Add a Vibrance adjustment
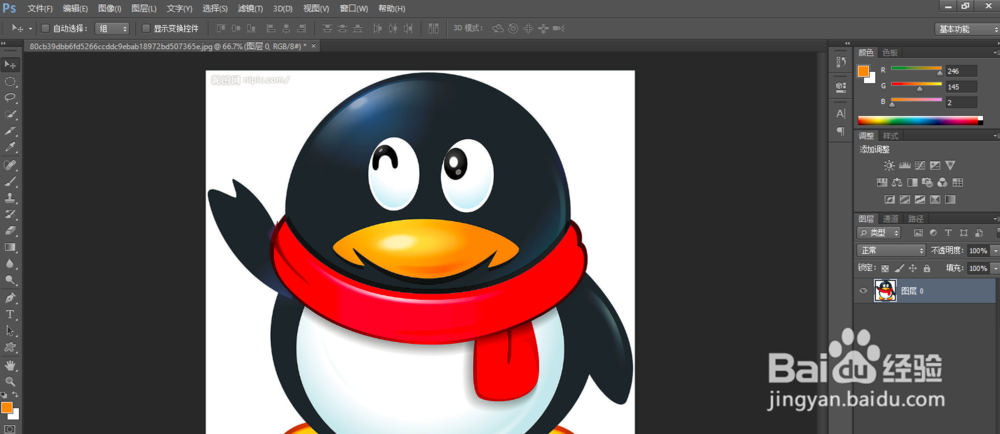The height and width of the screenshot is (434, 1000). [950, 166]
